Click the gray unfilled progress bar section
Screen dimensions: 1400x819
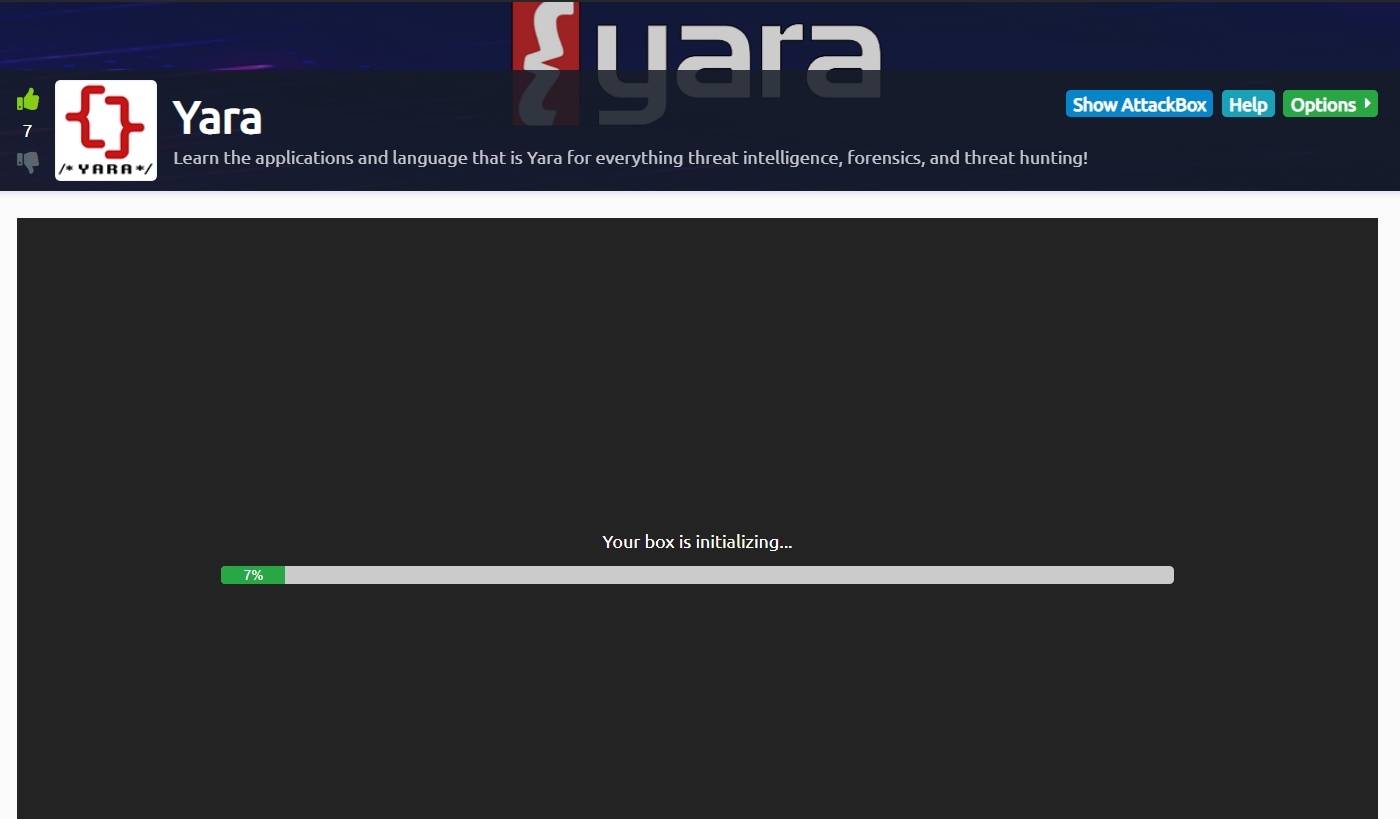point(730,575)
